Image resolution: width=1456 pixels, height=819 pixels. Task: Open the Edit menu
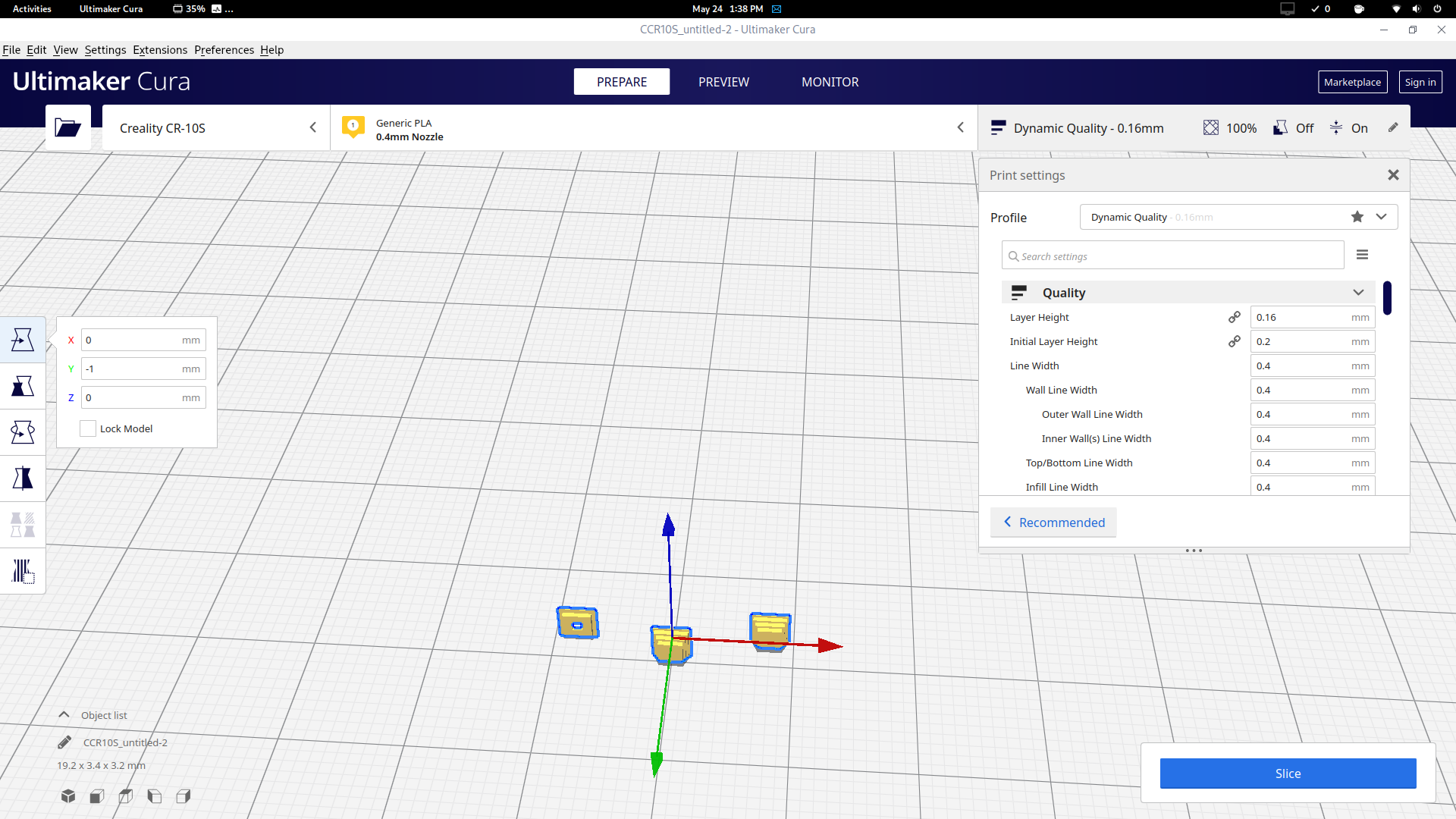click(x=36, y=50)
